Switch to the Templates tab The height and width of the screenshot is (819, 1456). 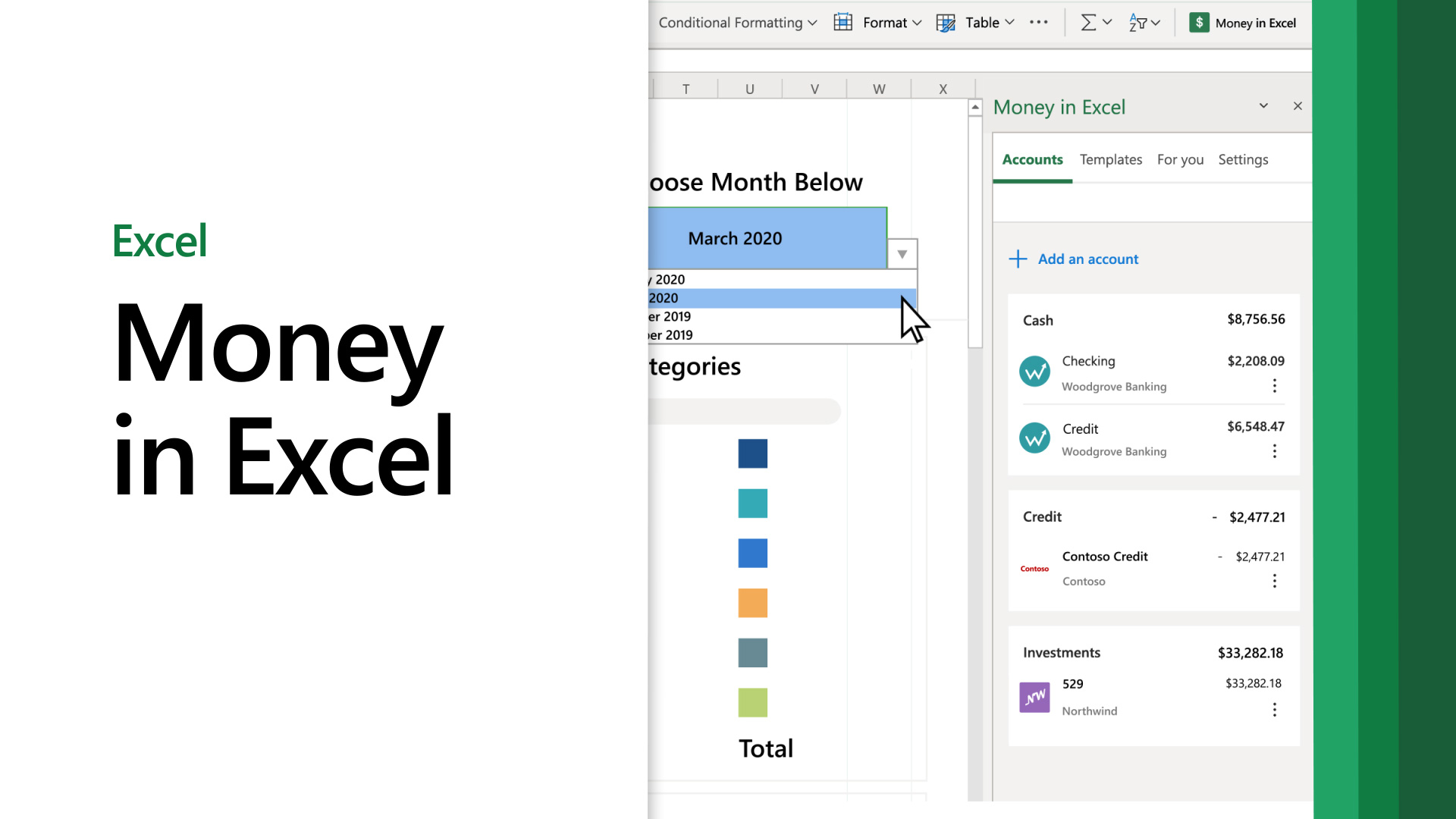[x=1110, y=159]
